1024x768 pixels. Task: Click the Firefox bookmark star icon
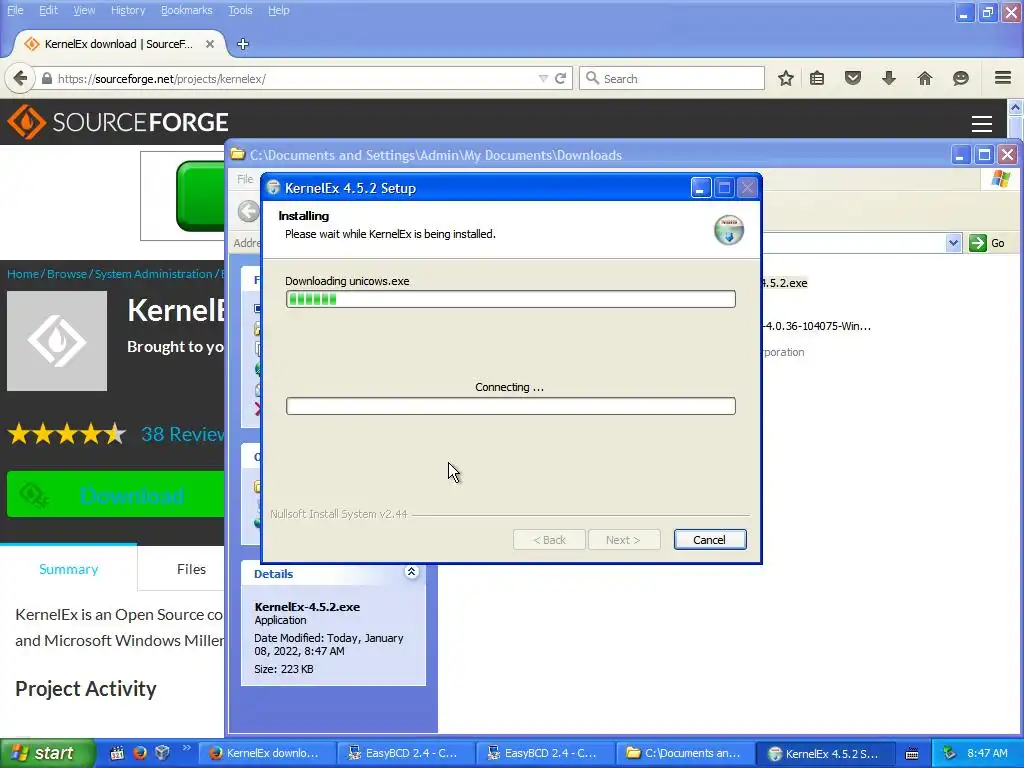click(x=786, y=78)
